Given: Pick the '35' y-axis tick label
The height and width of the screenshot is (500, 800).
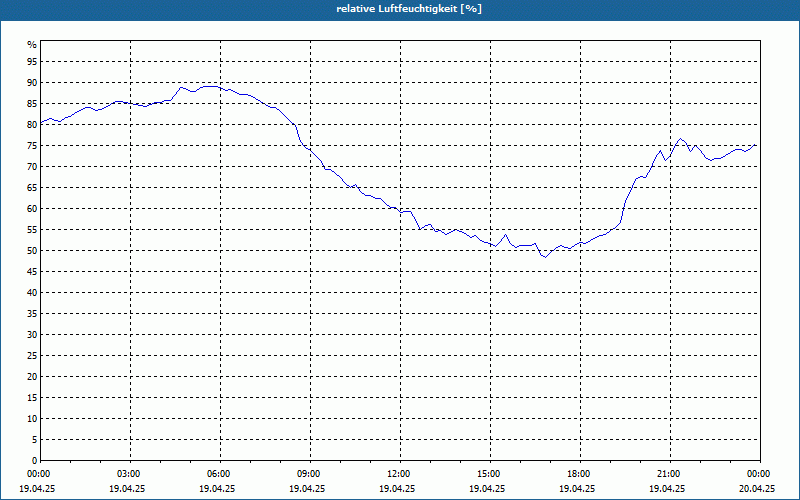Looking at the screenshot, I should (x=32, y=314).
